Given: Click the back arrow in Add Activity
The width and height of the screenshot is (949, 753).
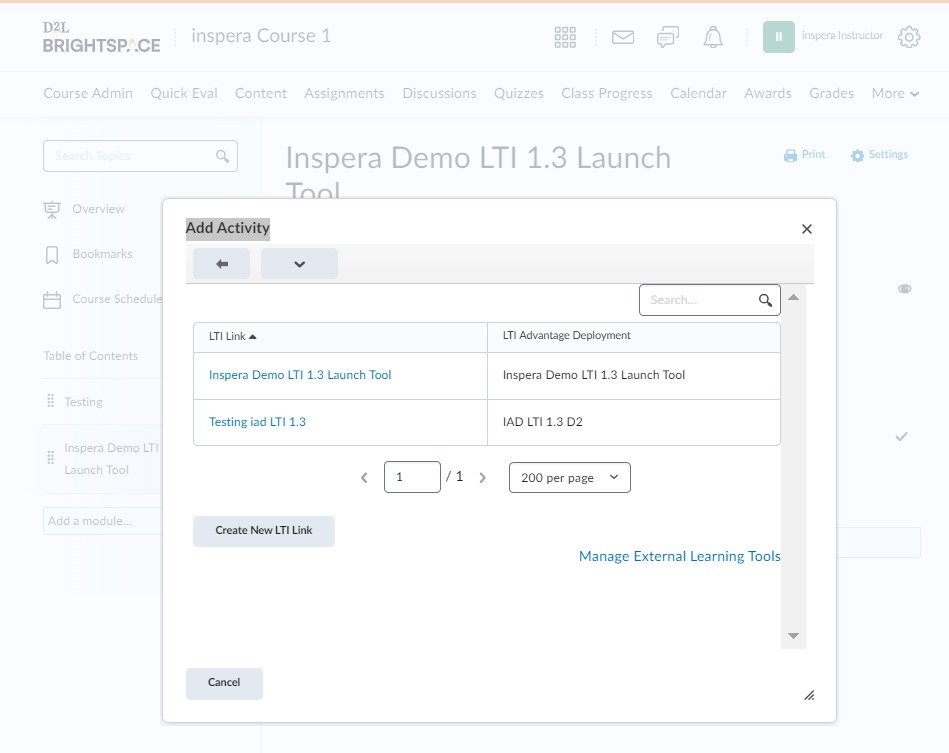Looking at the screenshot, I should [222, 264].
